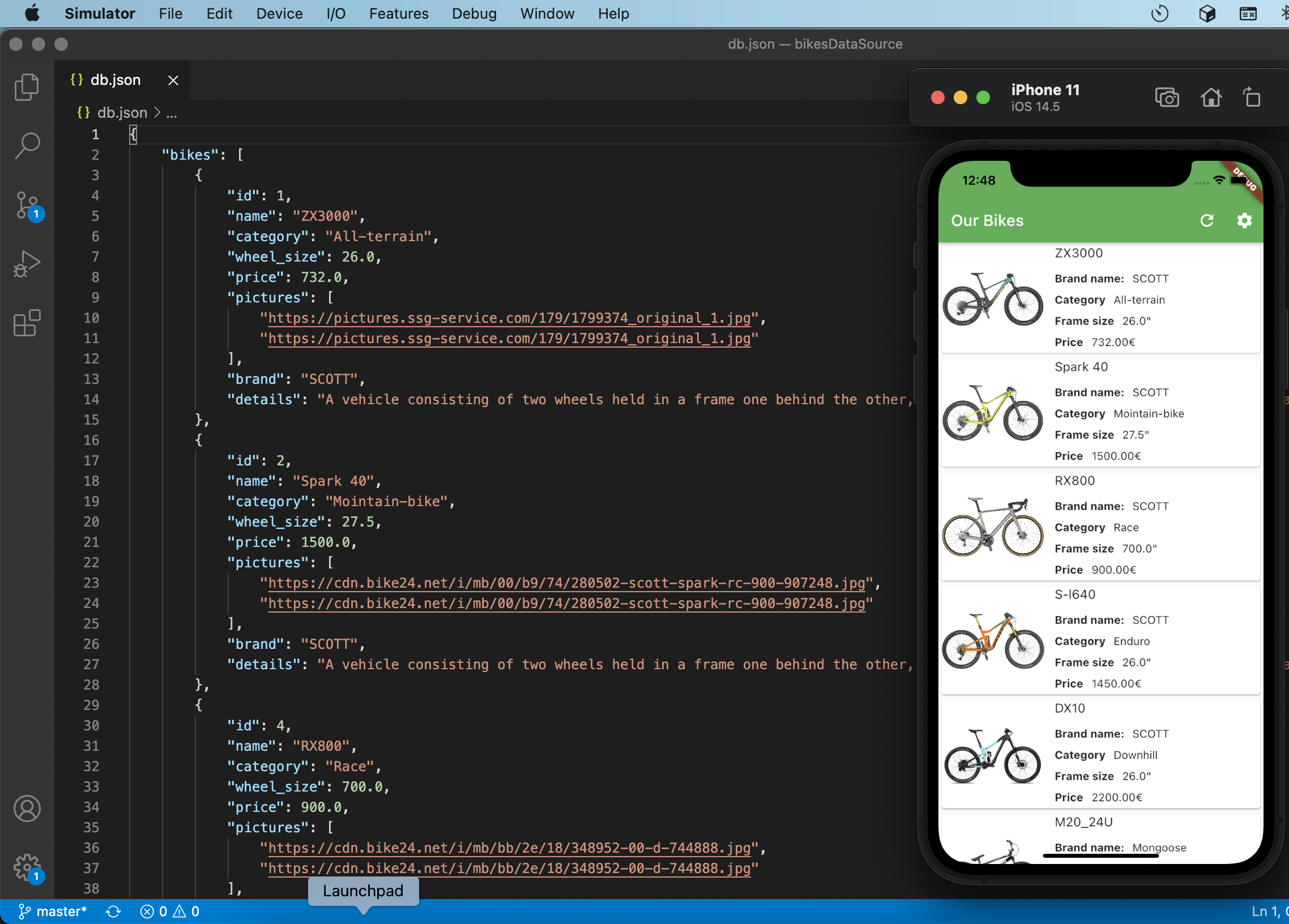Open Source Control view with badge

[x=27, y=206]
